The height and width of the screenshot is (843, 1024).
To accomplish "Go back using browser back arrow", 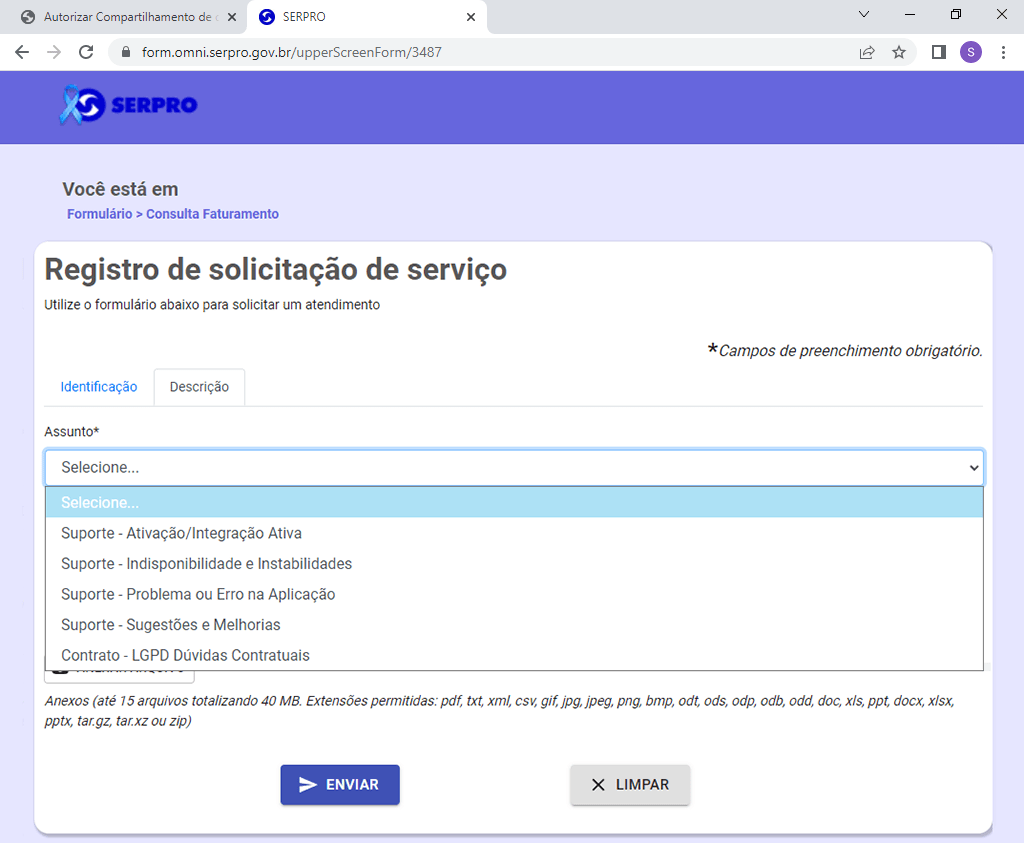I will point(22,52).
